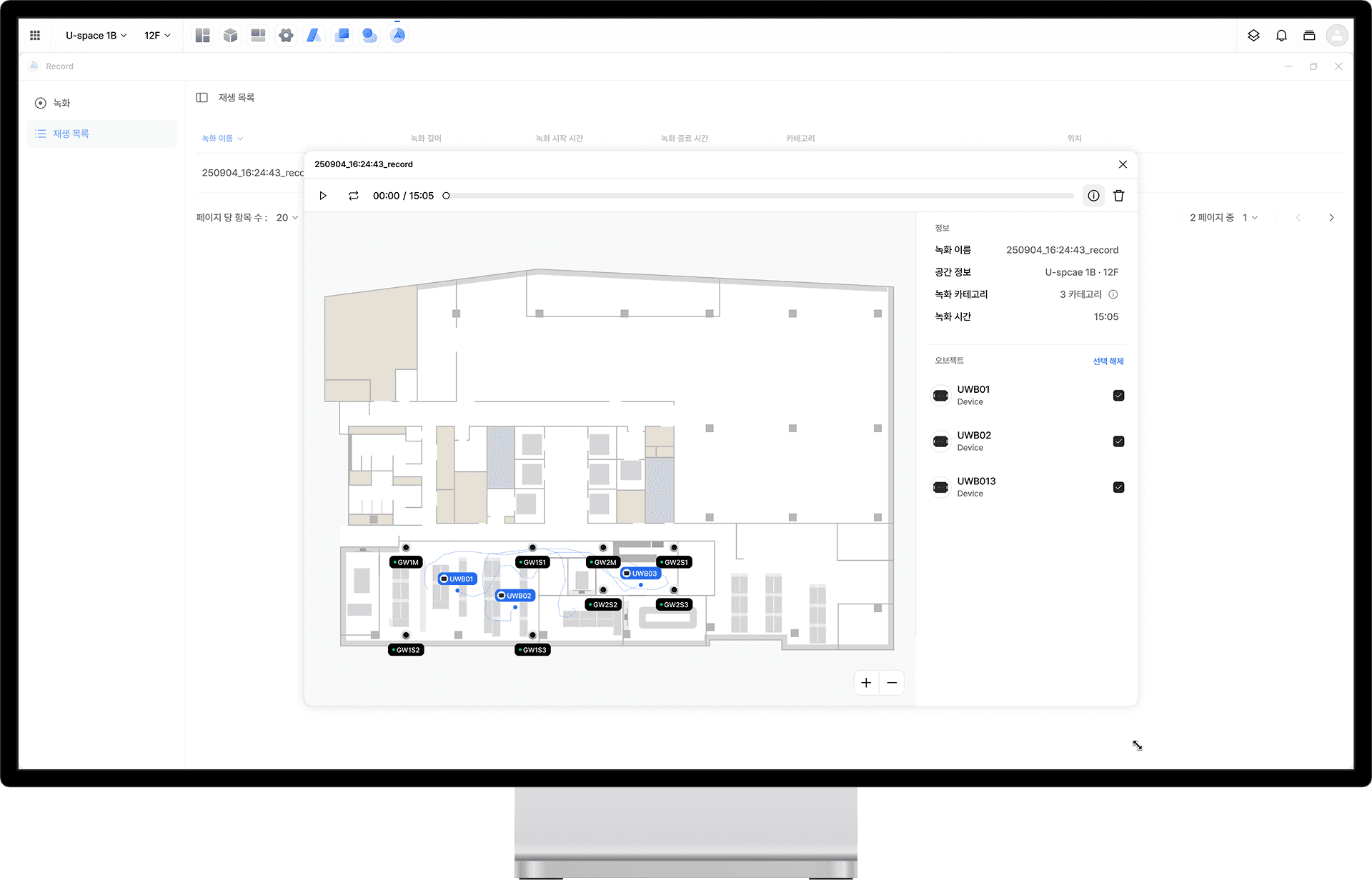Click the 선택 해제 link
Image resolution: width=1372 pixels, height=880 pixels.
(x=1108, y=361)
